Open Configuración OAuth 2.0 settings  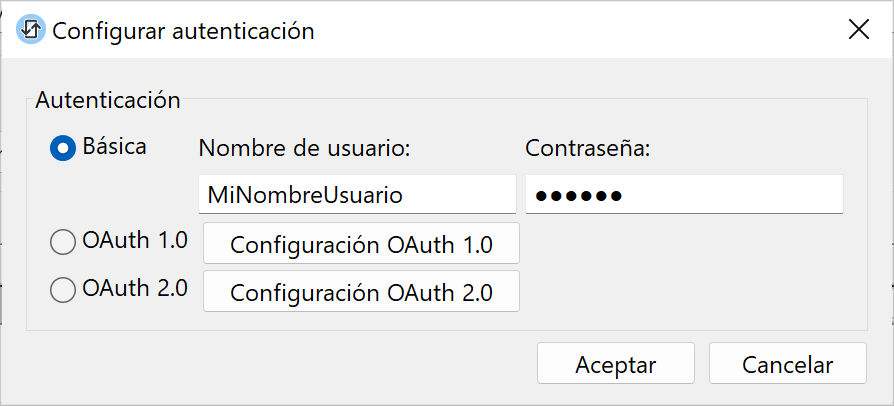361,292
